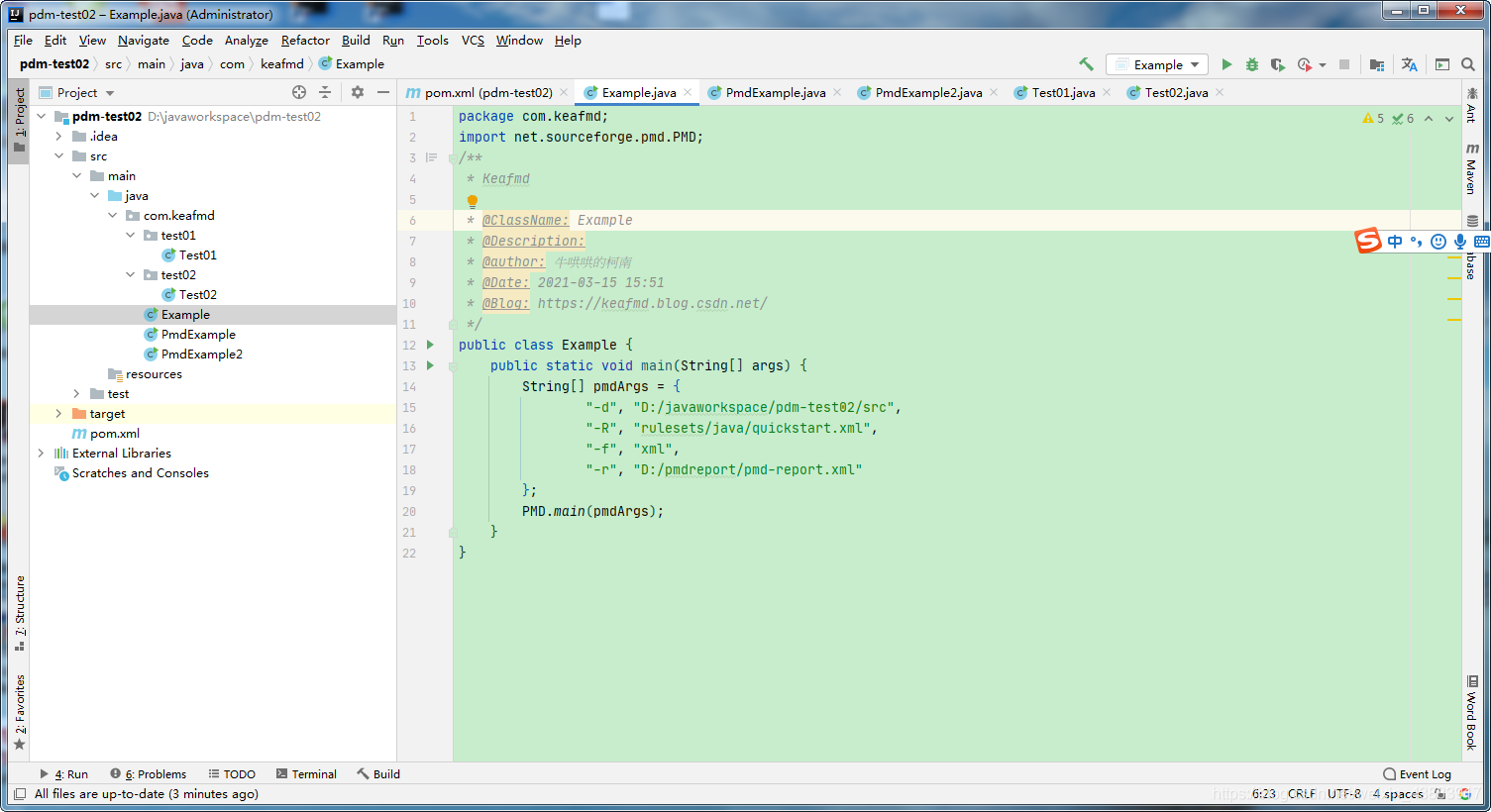This screenshot has height=812, width=1491.
Task: Toggle the Maven tool window on right sidebar
Action: [x=1472, y=168]
